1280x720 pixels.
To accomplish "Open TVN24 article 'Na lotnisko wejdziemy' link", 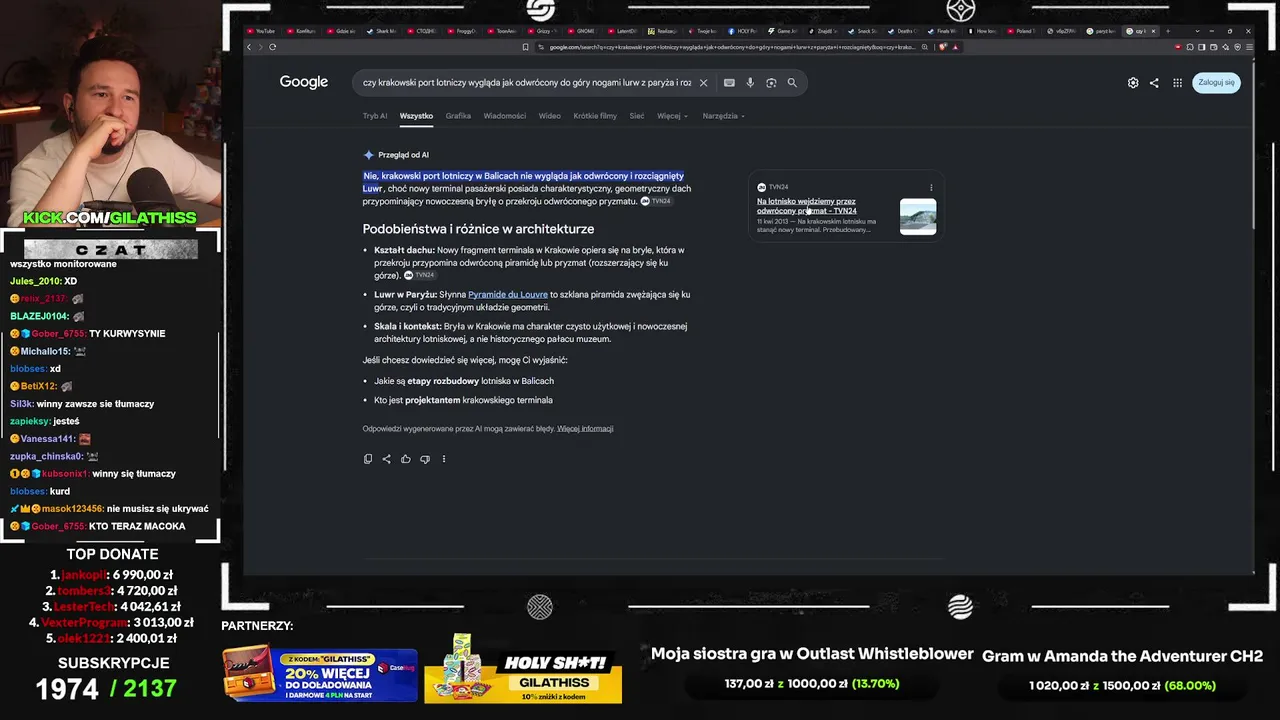I will point(807,206).
